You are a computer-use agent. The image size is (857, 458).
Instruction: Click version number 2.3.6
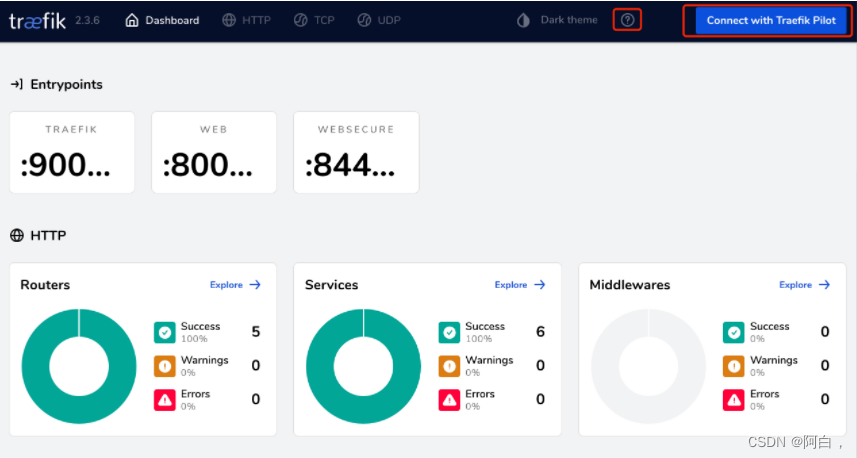coord(87,21)
